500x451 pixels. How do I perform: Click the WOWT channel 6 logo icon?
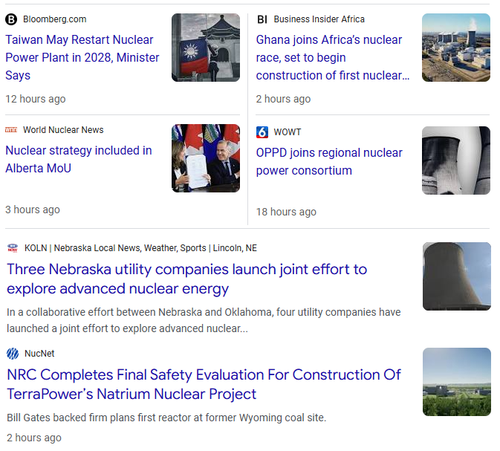[262, 132]
